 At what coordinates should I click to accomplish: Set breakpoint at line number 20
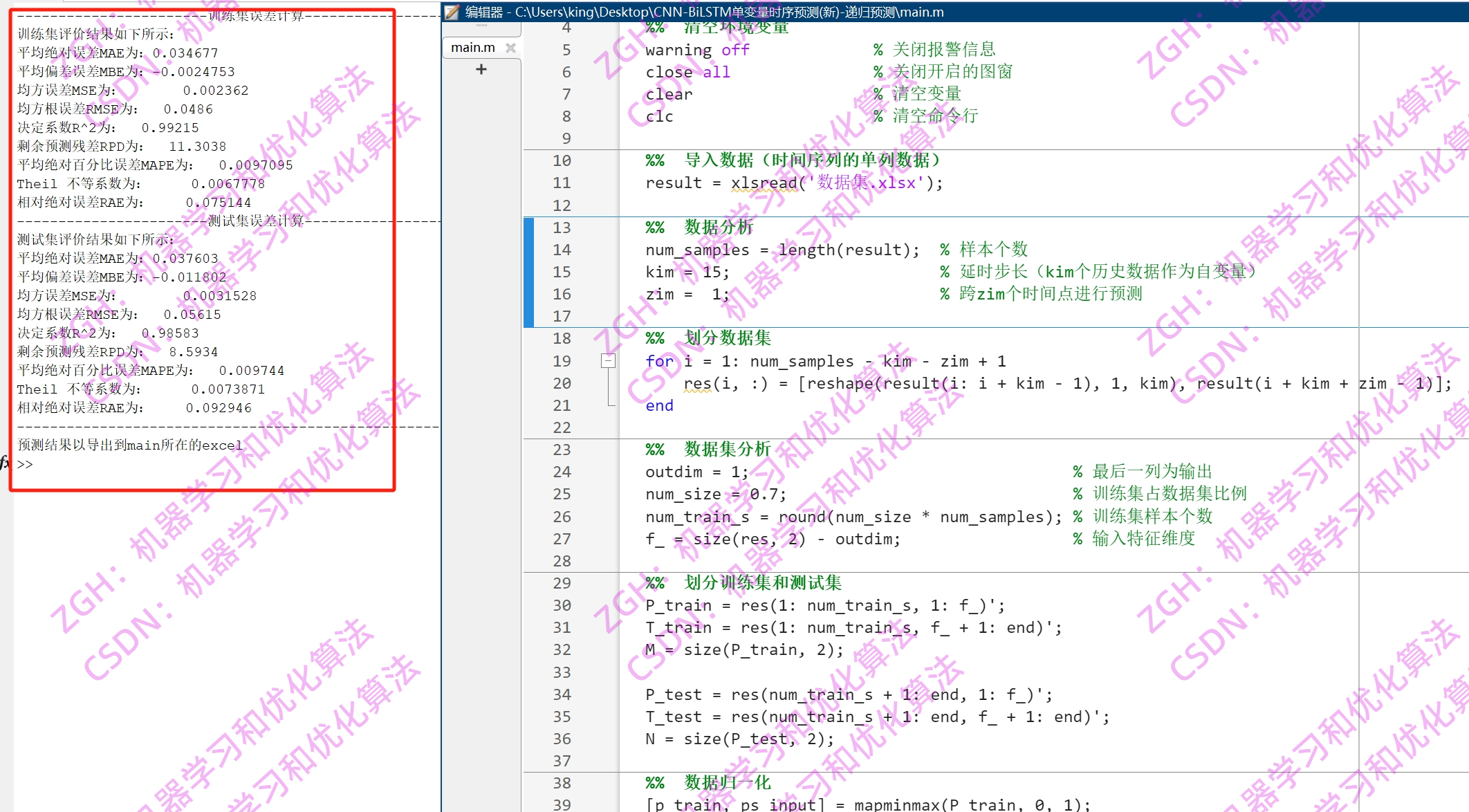pyautogui.click(x=562, y=383)
